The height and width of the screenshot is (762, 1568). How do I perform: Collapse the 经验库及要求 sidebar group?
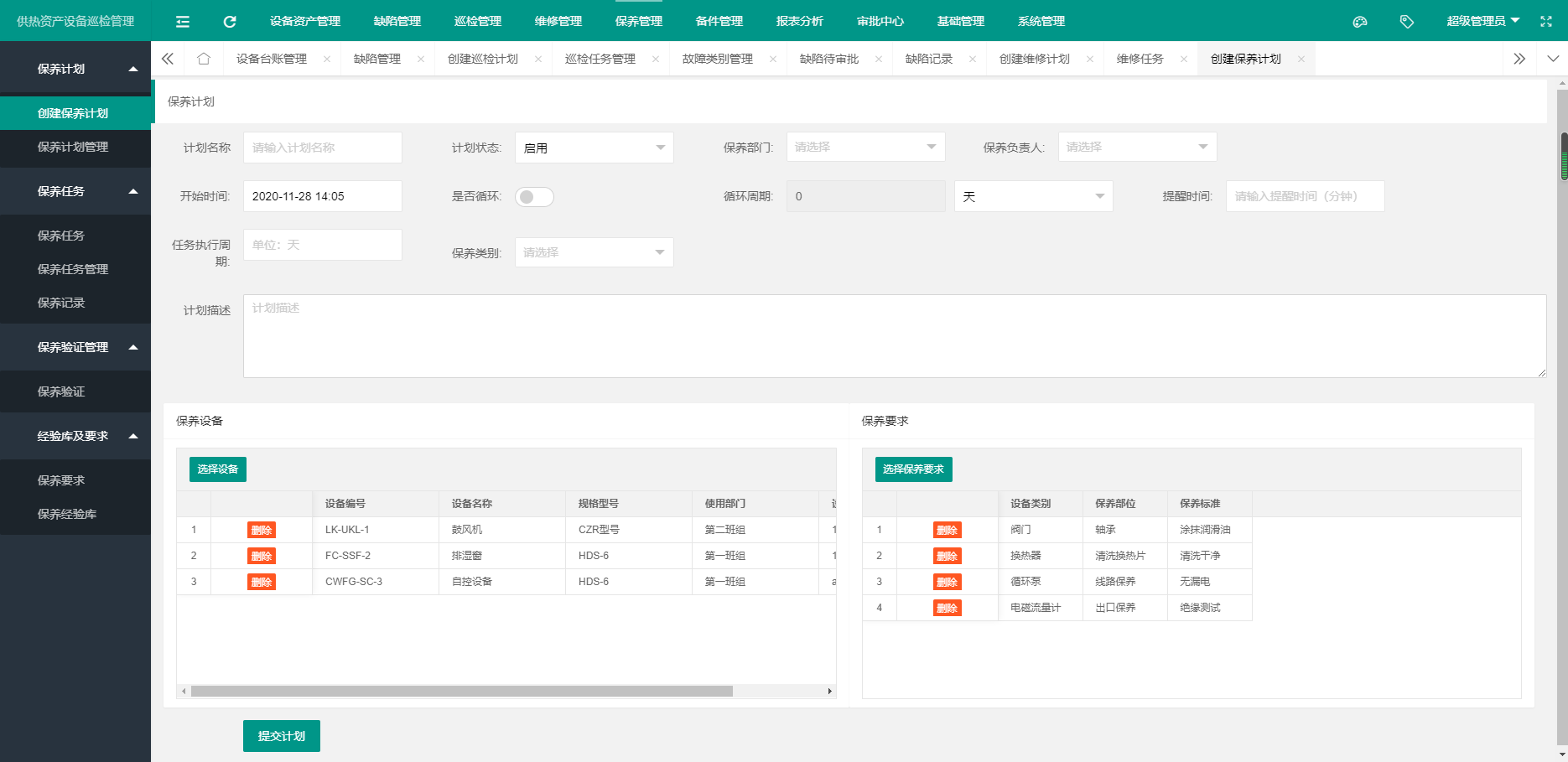75,436
